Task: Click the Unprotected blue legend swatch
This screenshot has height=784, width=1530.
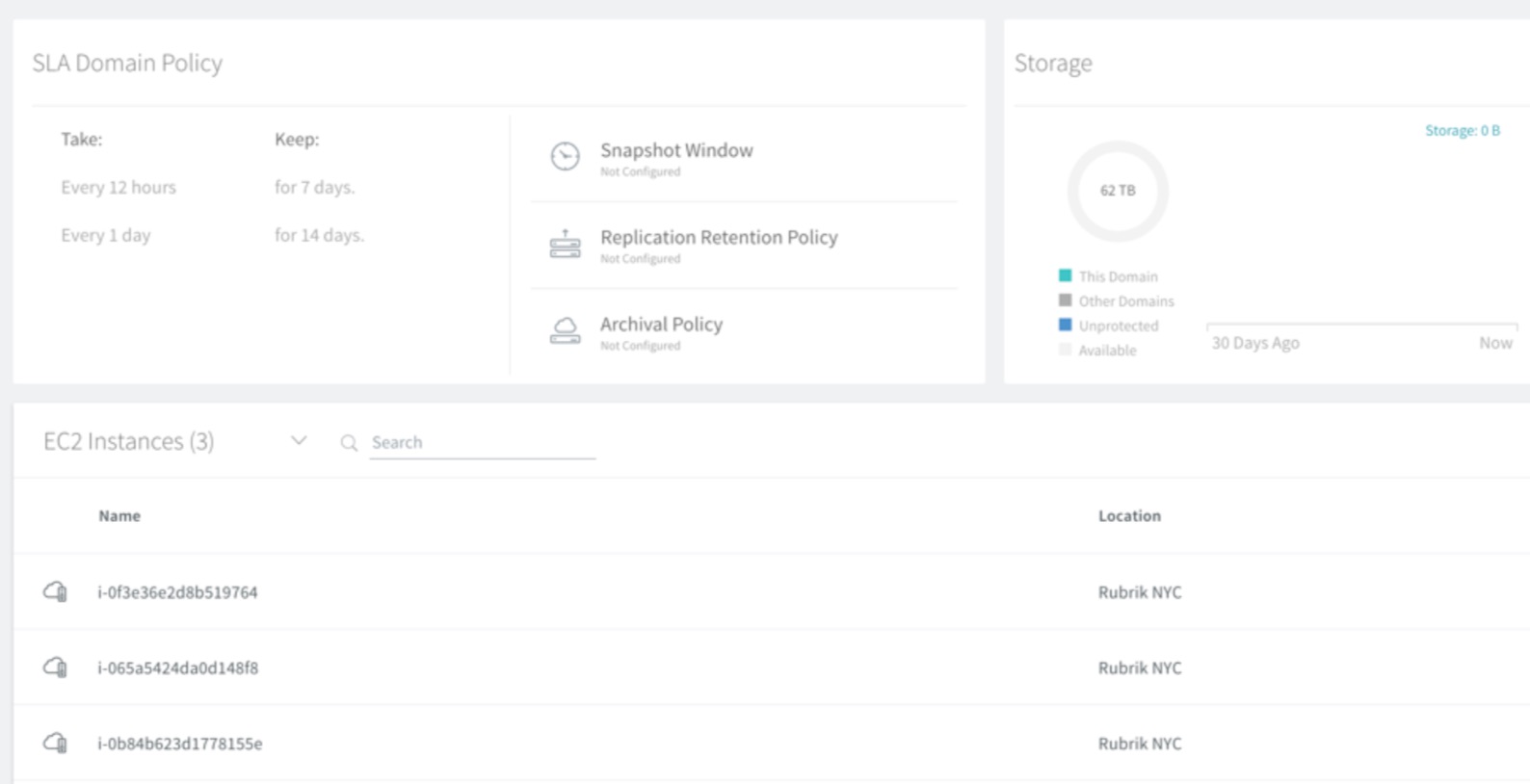Action: pyautogui.click(x=1065, y=326)
